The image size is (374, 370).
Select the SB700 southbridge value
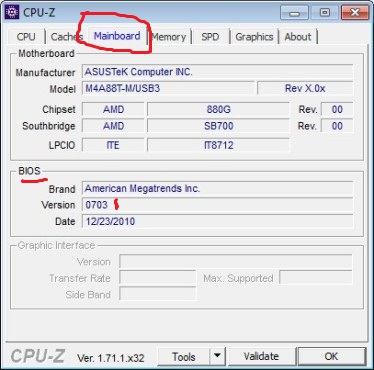coord(218,126)
